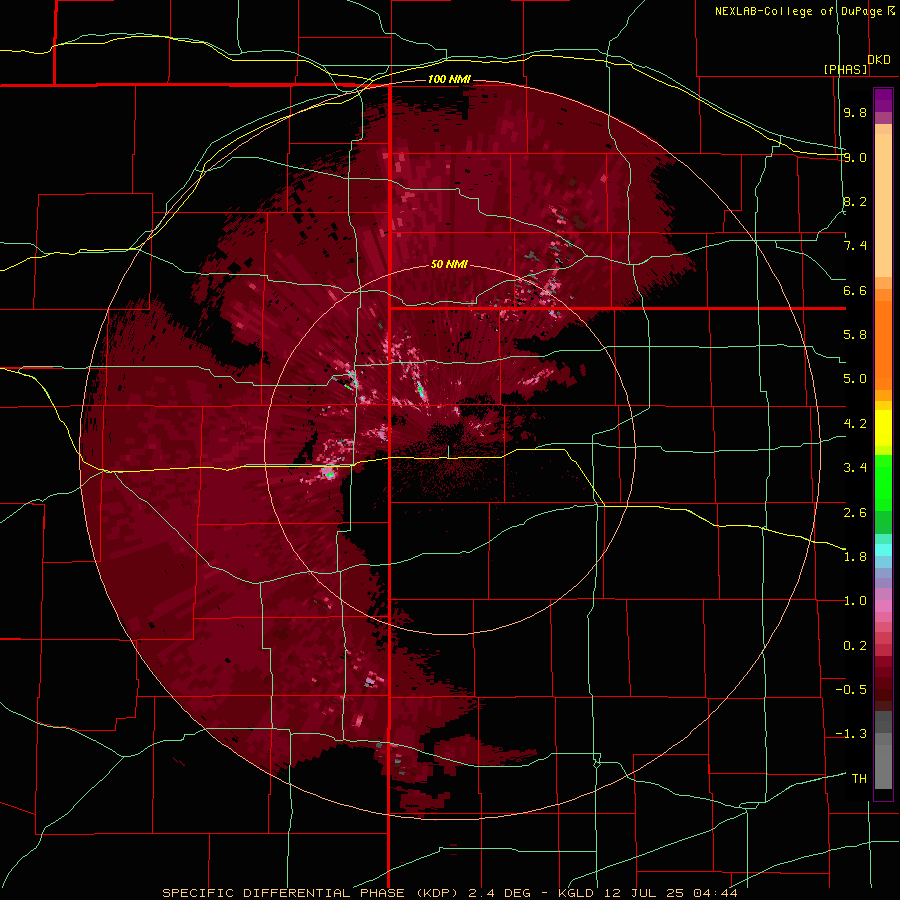Viewport: 900px width, 900px height.
Task: Click the -0.5 value on the color scale
Action: (851, 690)
